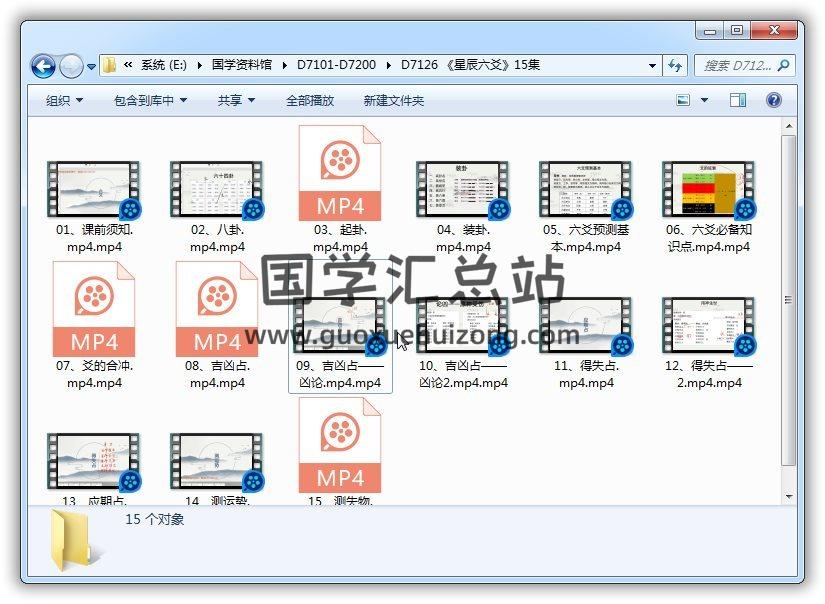
Task: Open the Help icon
Action: 773,100
